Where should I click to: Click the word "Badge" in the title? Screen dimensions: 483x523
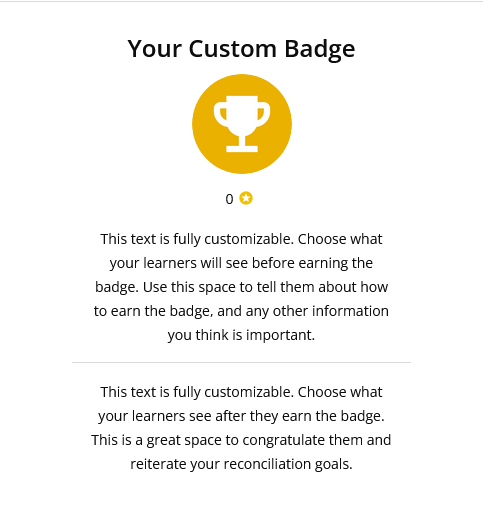[320, 49]
